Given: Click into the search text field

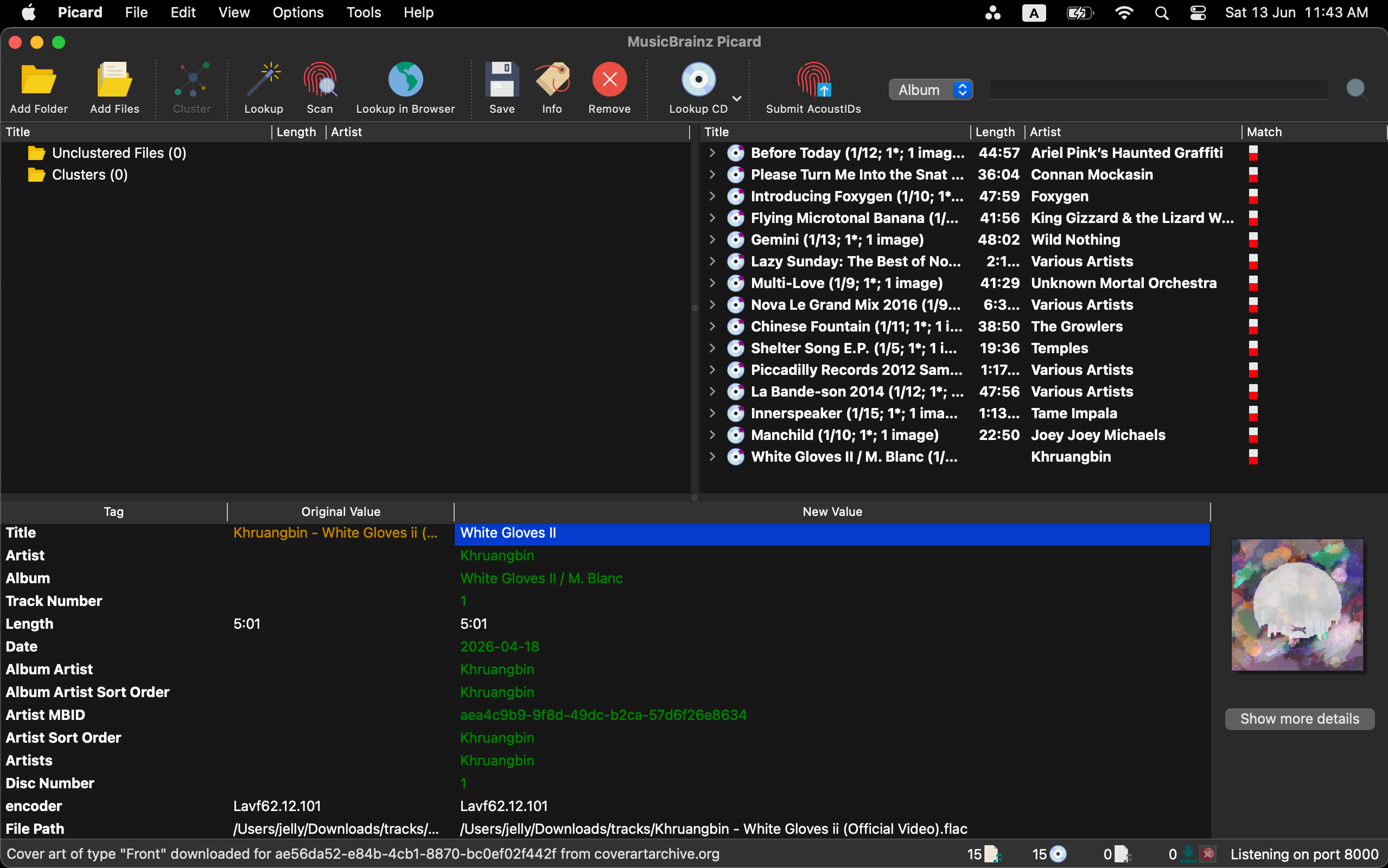Looking at the screenshot, I should [x=1158, y=90].
